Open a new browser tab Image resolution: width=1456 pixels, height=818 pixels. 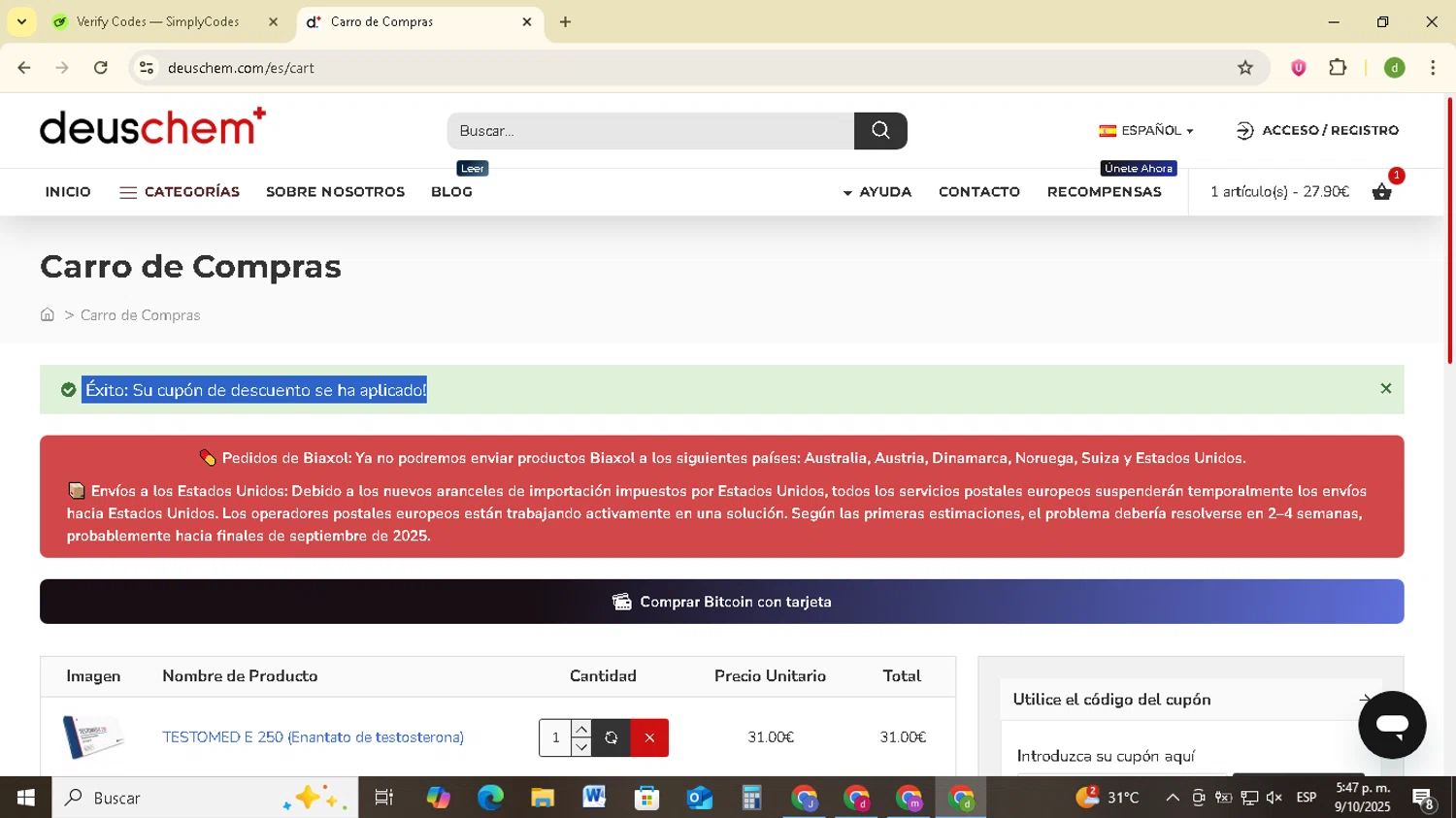(x=565, y=21)
